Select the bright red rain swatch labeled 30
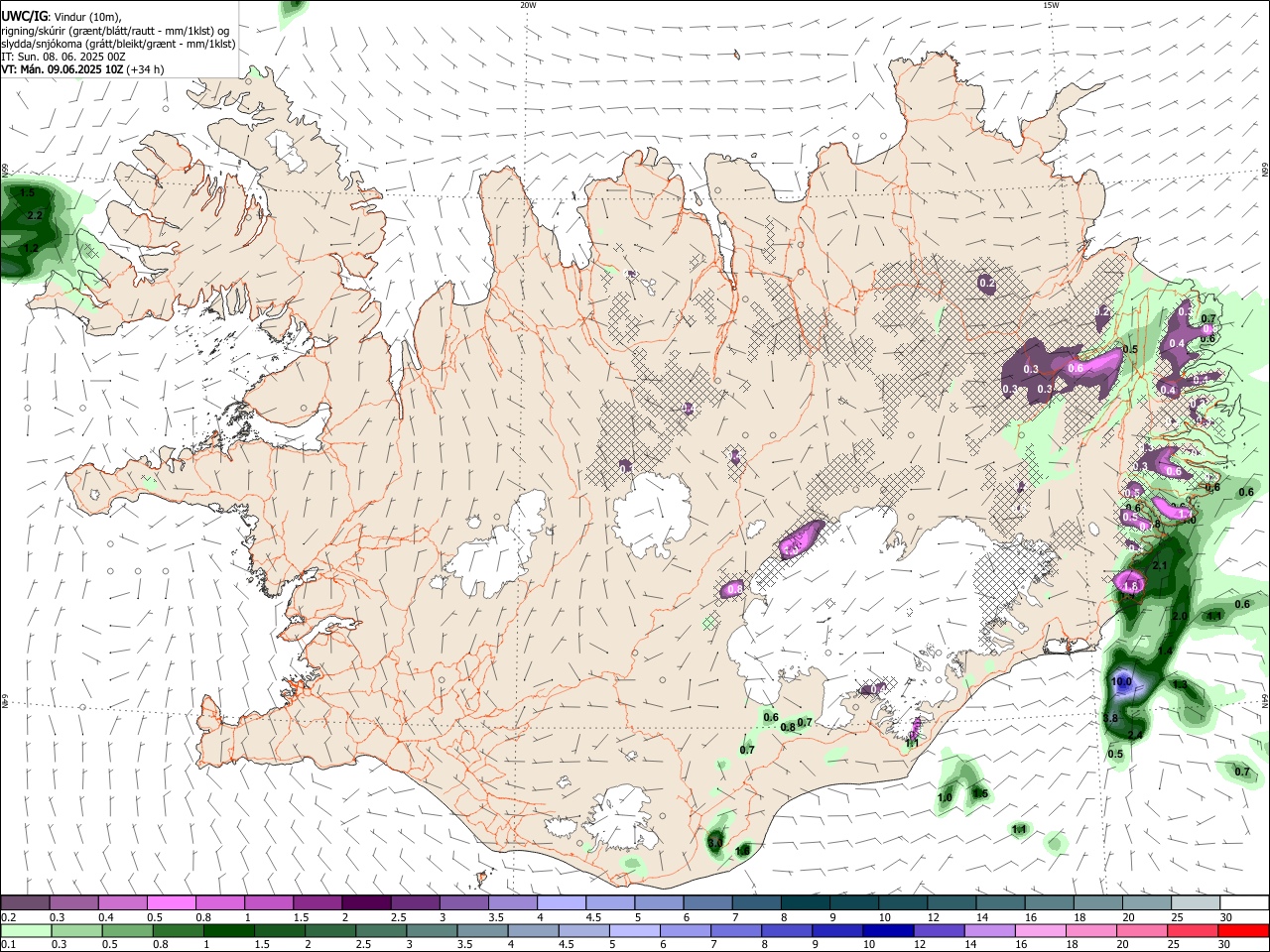Viewport: 1270px width, 952px height. (x=1243, y=930)
